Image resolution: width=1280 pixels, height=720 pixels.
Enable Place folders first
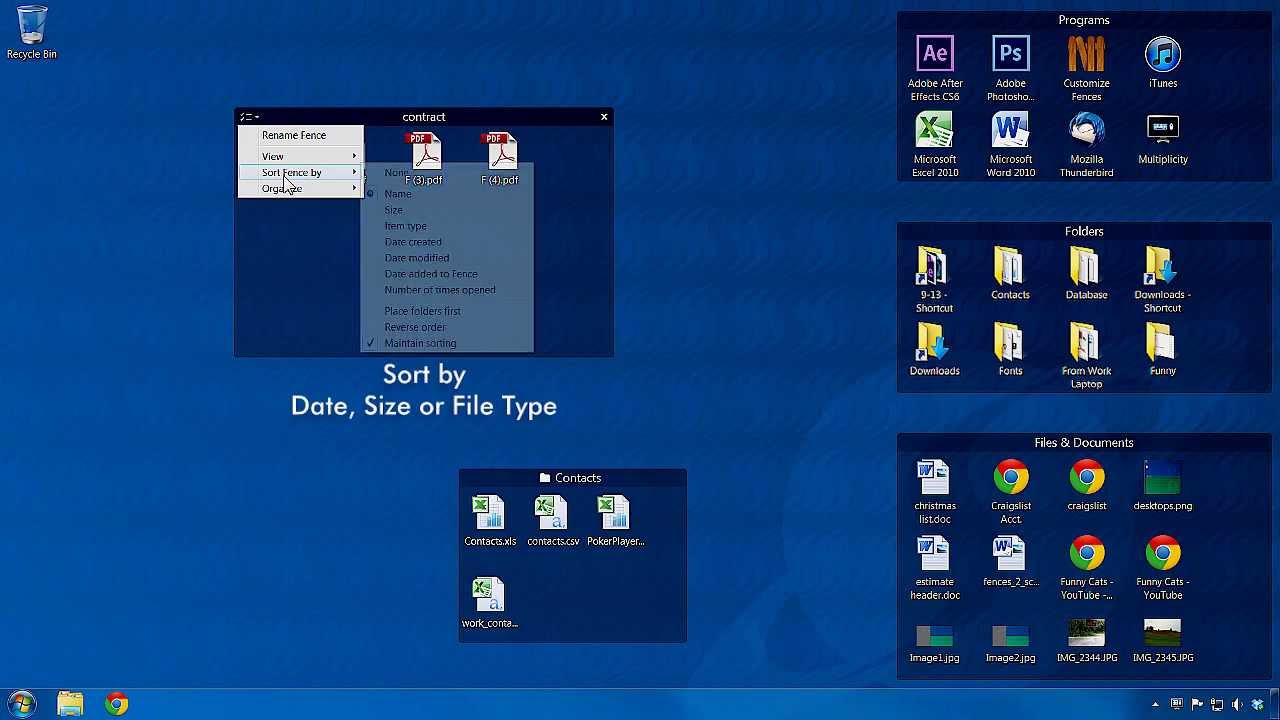pos(422,310)
